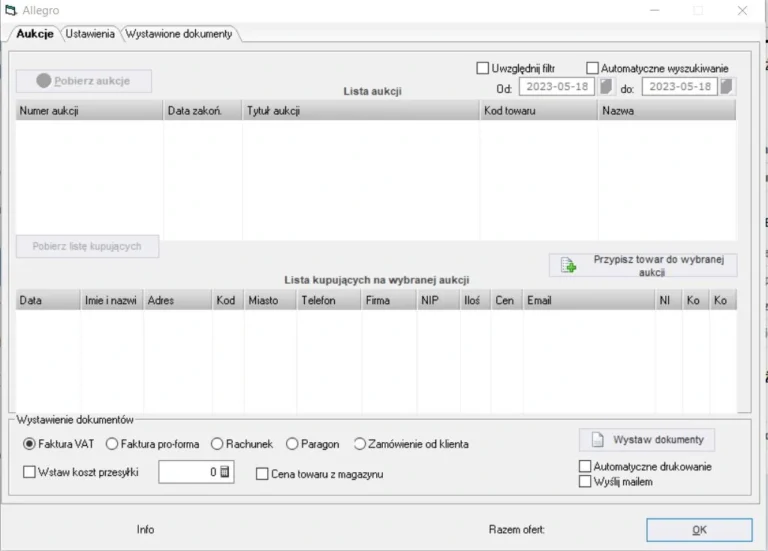Tick the Wyślij mailem checkbox
Viewport: 768px width, 551px height.
[x=585, y=481]
